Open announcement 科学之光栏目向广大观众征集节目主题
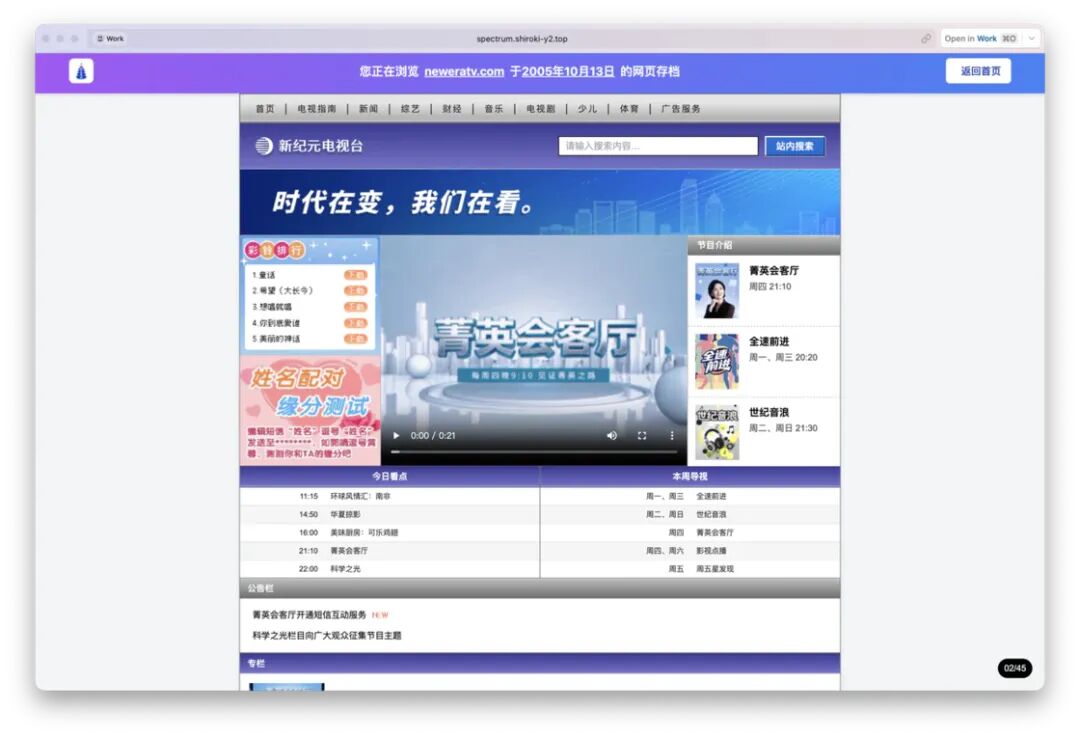1080x737 pixels. coord(326,635)
